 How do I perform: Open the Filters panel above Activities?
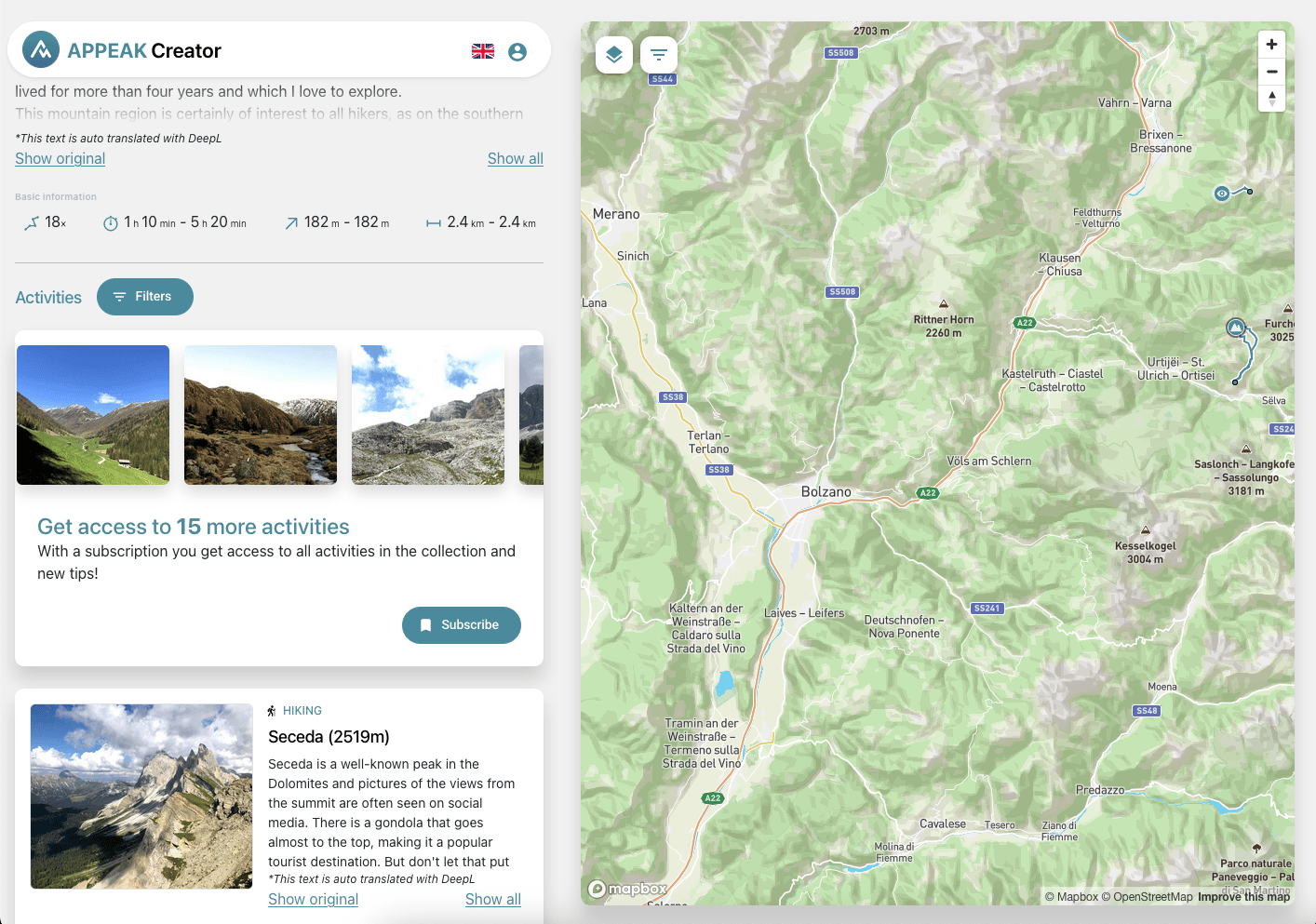coord(145,297)
